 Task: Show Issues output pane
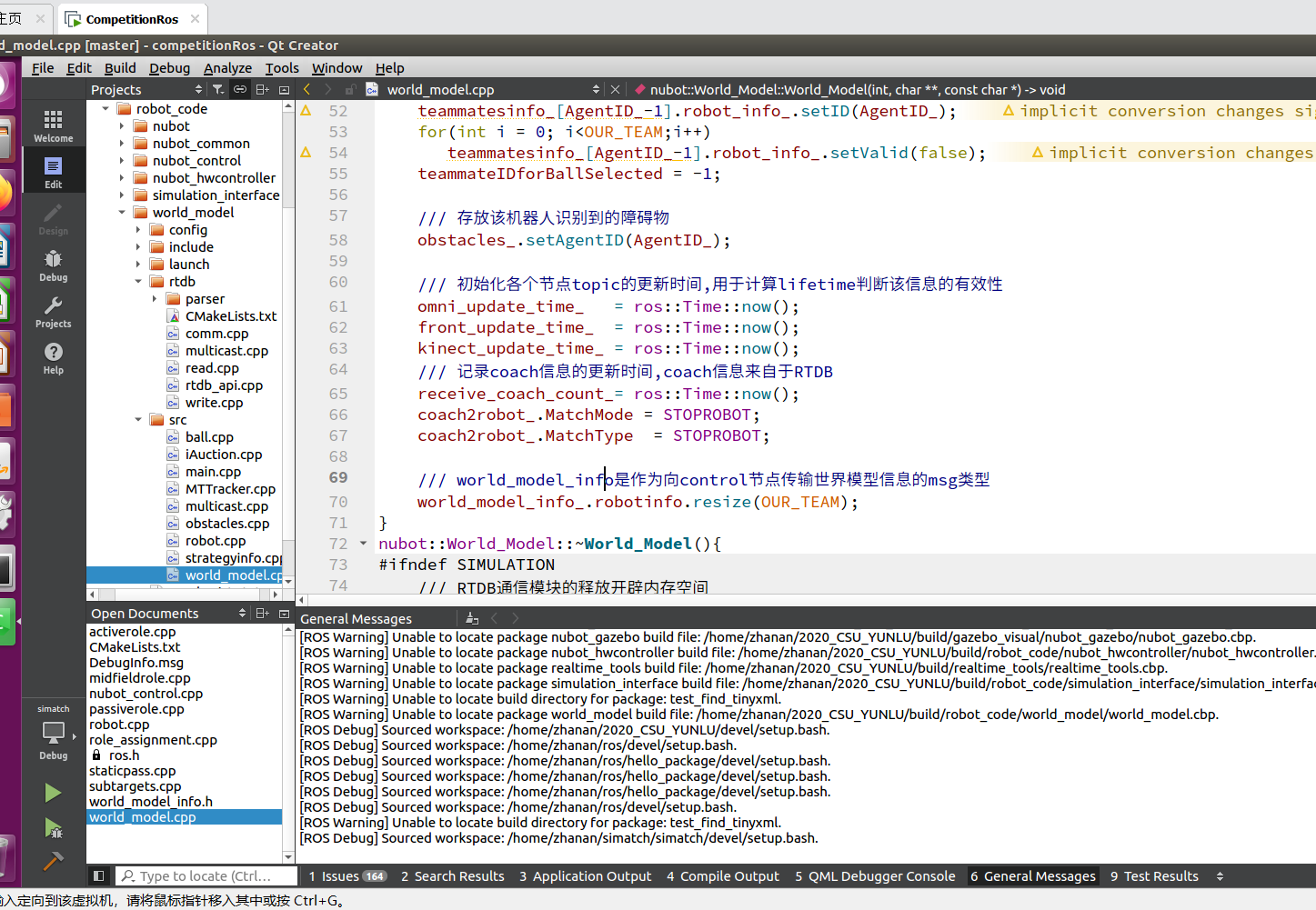click(347, 876)
